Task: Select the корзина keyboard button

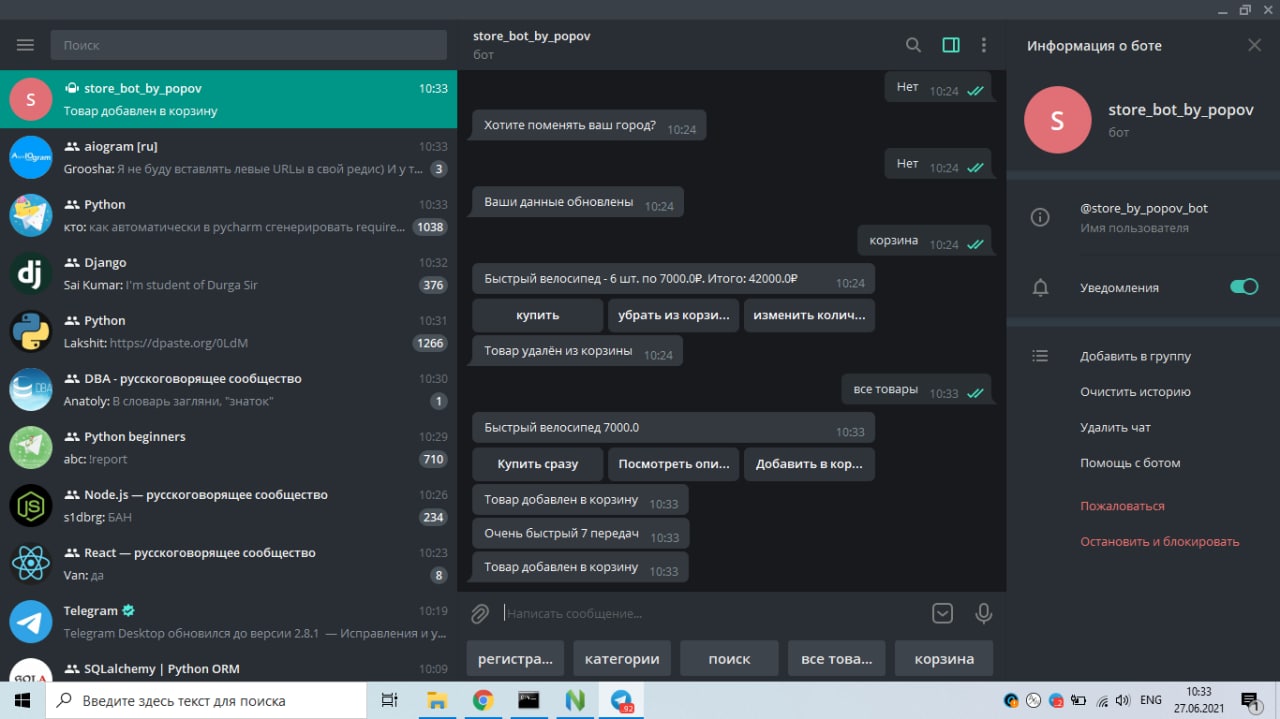Action: [x=943, y=659]
